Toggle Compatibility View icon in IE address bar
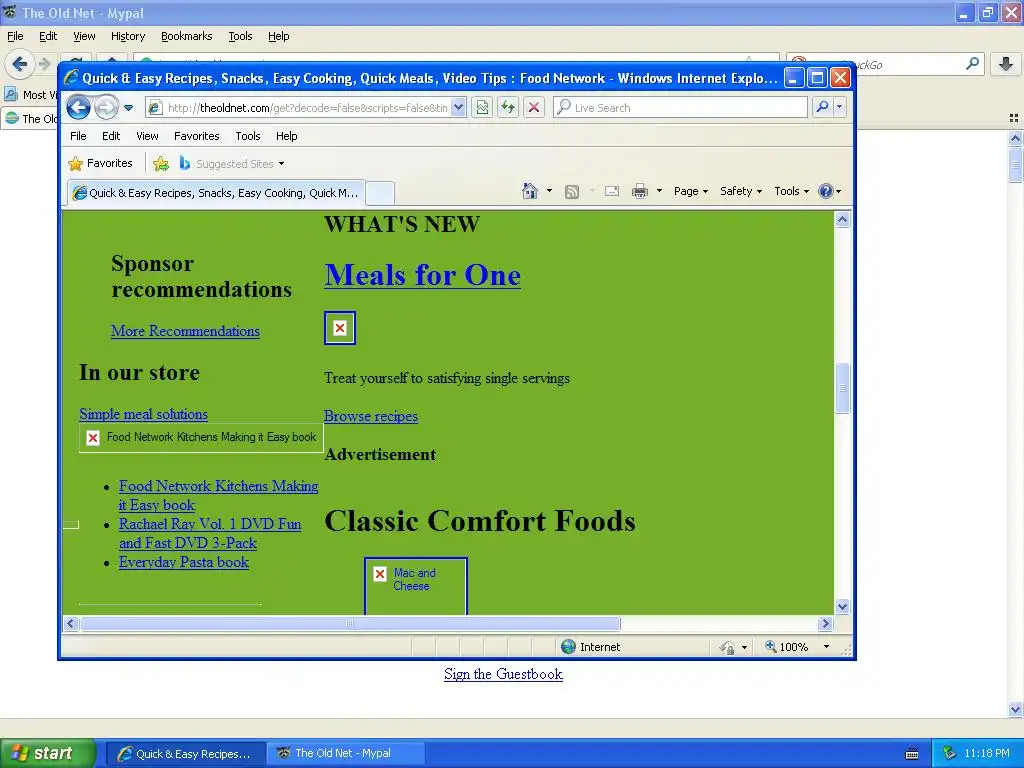 click(483, 107)
